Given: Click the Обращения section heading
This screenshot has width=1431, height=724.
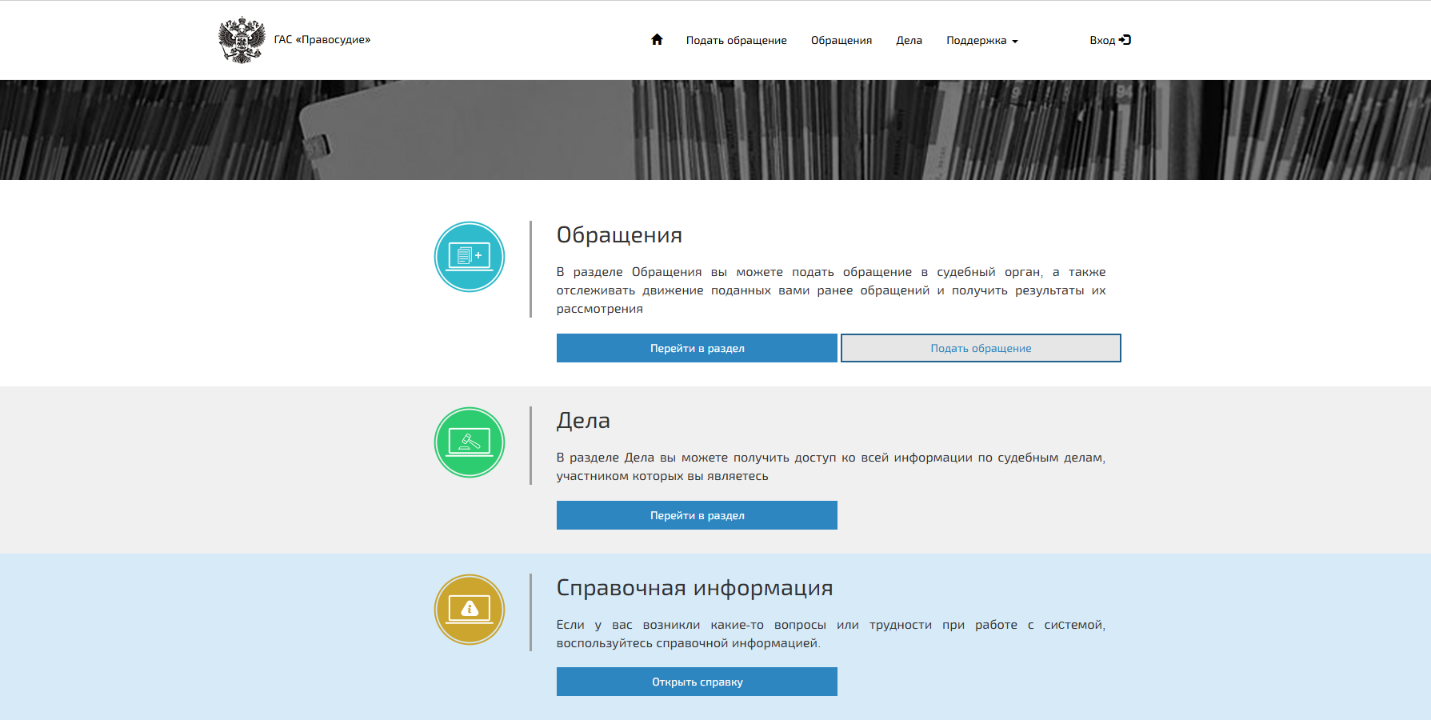Looking at the screenshot, I should [x=619, y=235].
